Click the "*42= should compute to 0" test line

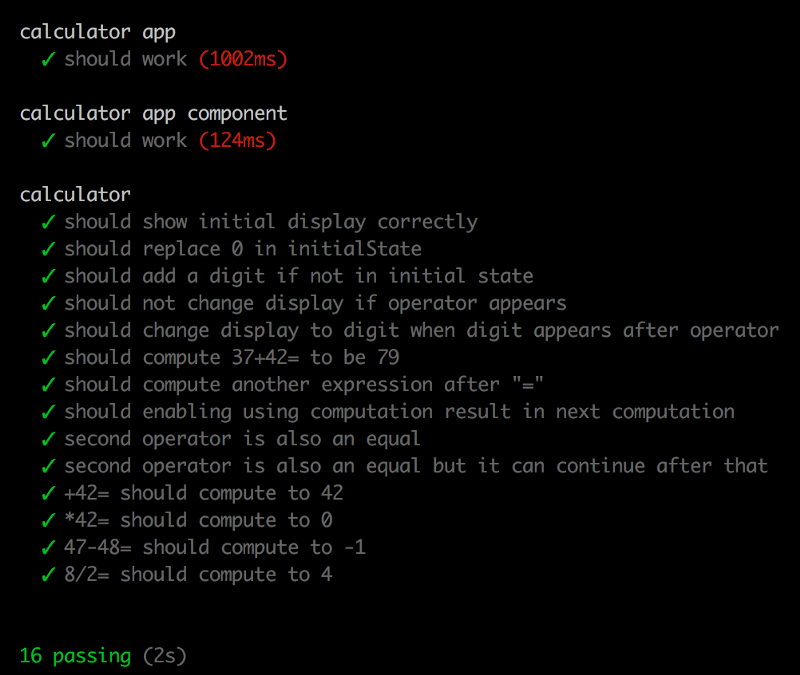(198, 520)
